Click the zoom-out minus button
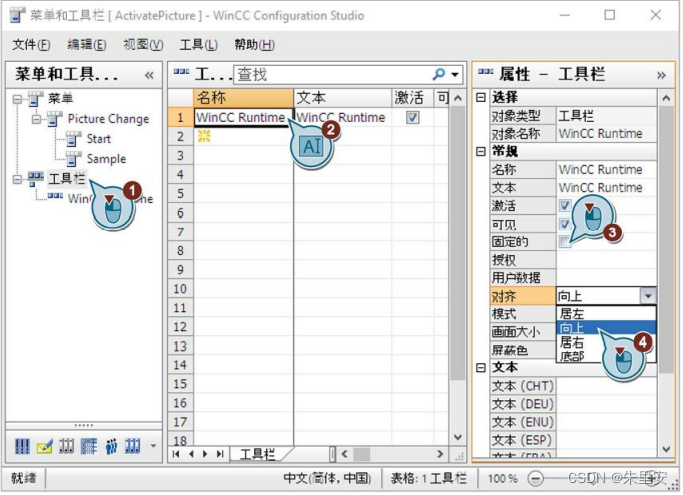The image size is (683, 495). click(x=535, y=479)
